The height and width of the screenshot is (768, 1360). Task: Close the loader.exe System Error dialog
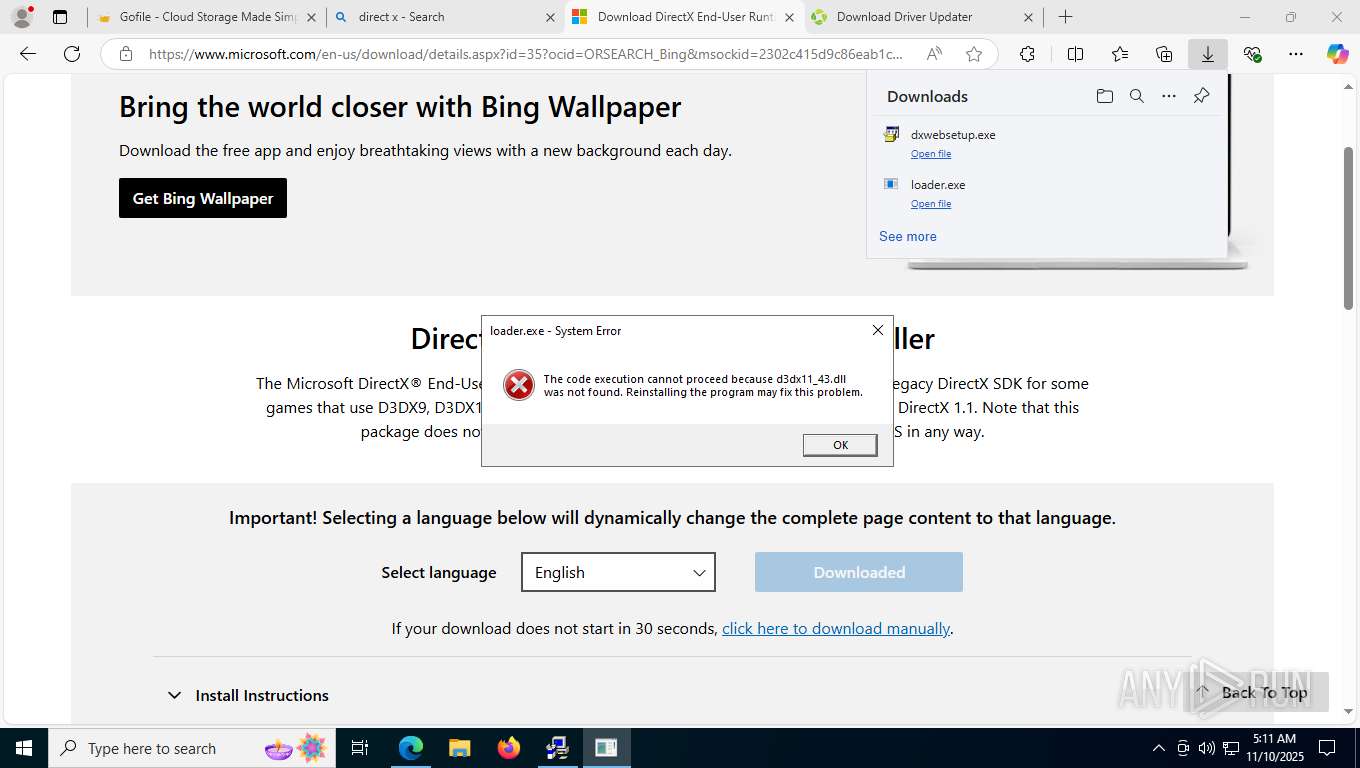pyautogui.click(x=877, y=330)
